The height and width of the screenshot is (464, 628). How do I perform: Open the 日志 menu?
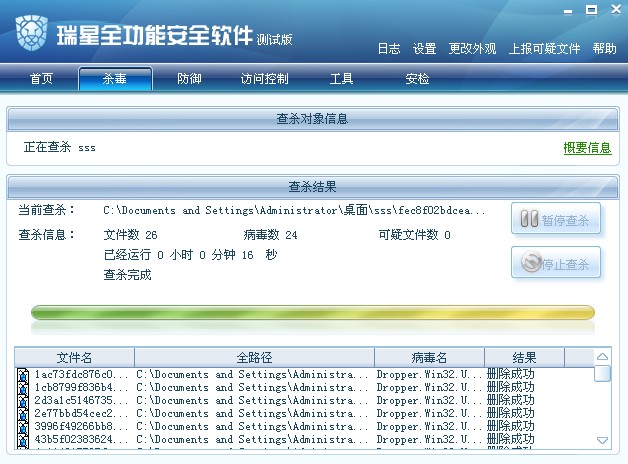pos(389,49)
